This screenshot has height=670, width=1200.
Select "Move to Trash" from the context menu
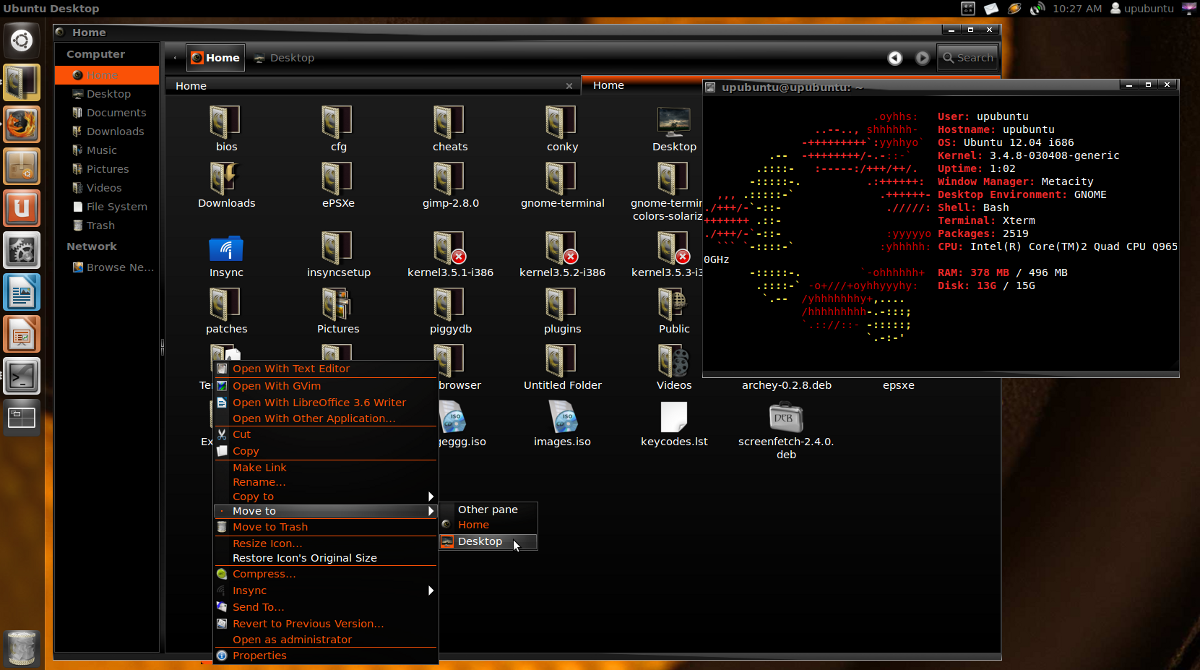[x=270, y=526]
